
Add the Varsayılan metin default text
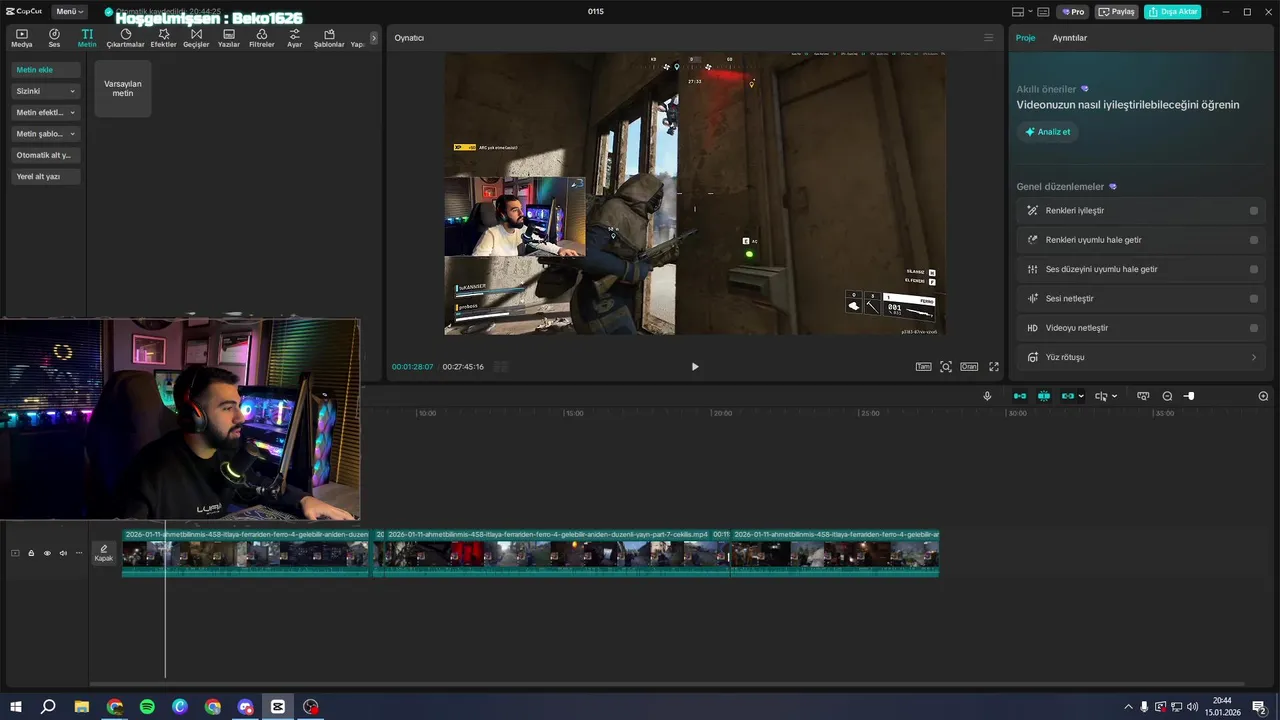tap(123, 88)
